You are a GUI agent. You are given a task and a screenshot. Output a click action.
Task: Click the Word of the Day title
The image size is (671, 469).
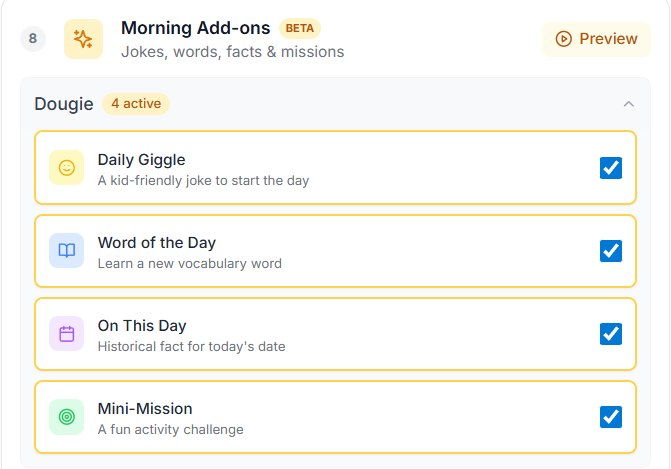(156, 243)
